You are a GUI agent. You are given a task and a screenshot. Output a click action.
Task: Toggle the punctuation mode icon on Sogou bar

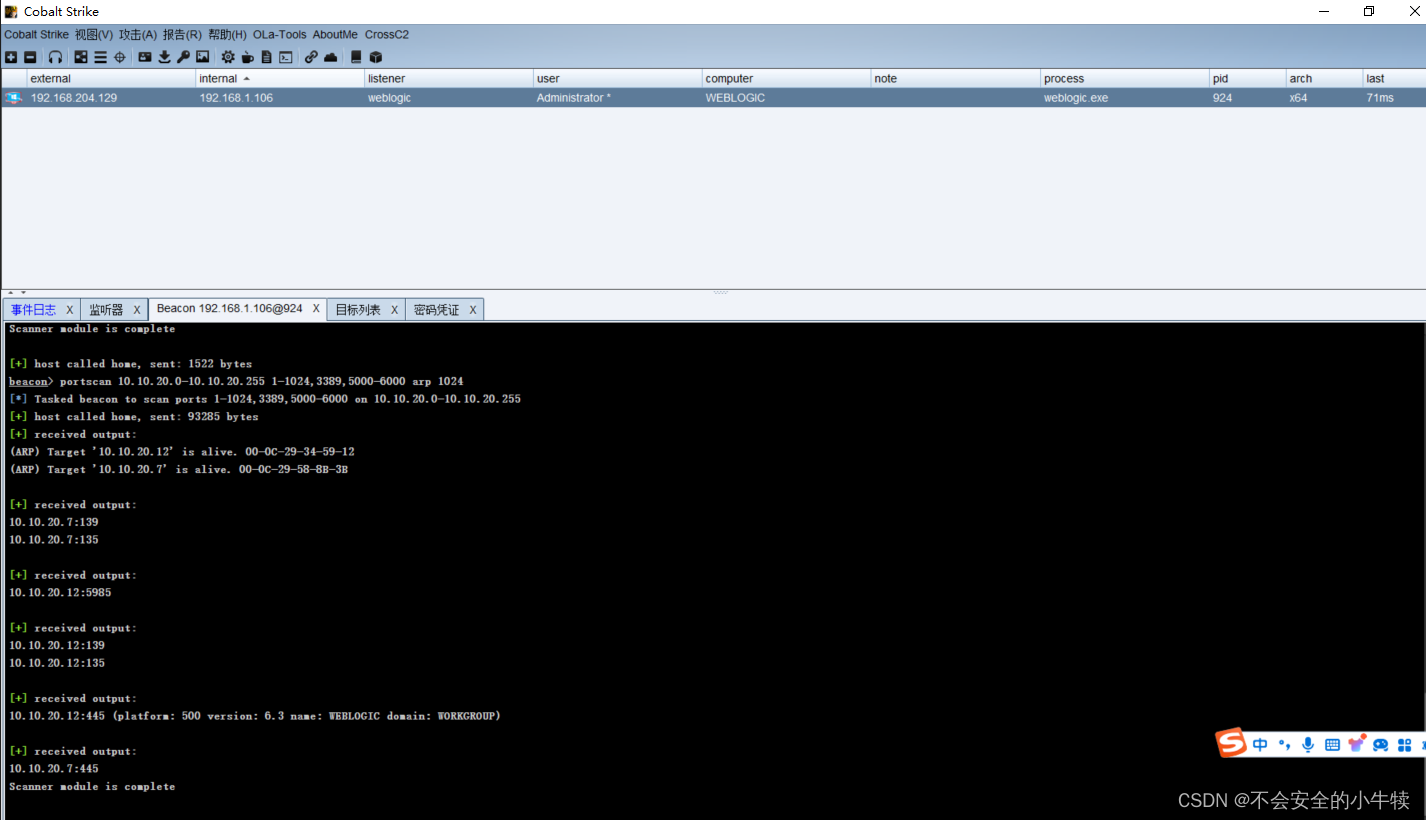[x=1284, y=744]
